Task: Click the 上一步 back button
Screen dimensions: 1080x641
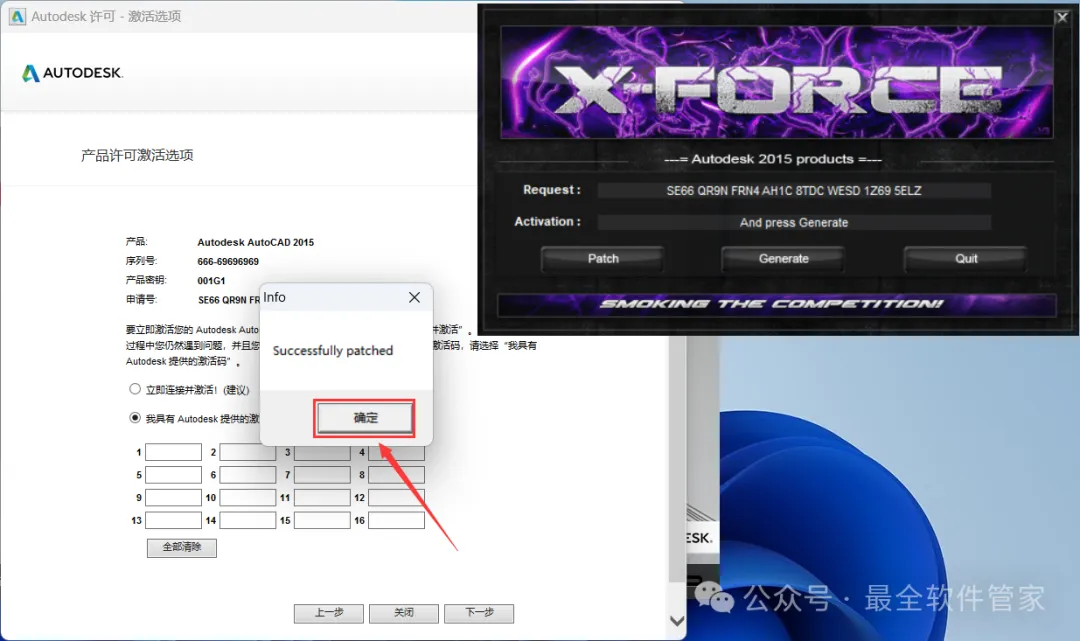Action: pos(329,613)
